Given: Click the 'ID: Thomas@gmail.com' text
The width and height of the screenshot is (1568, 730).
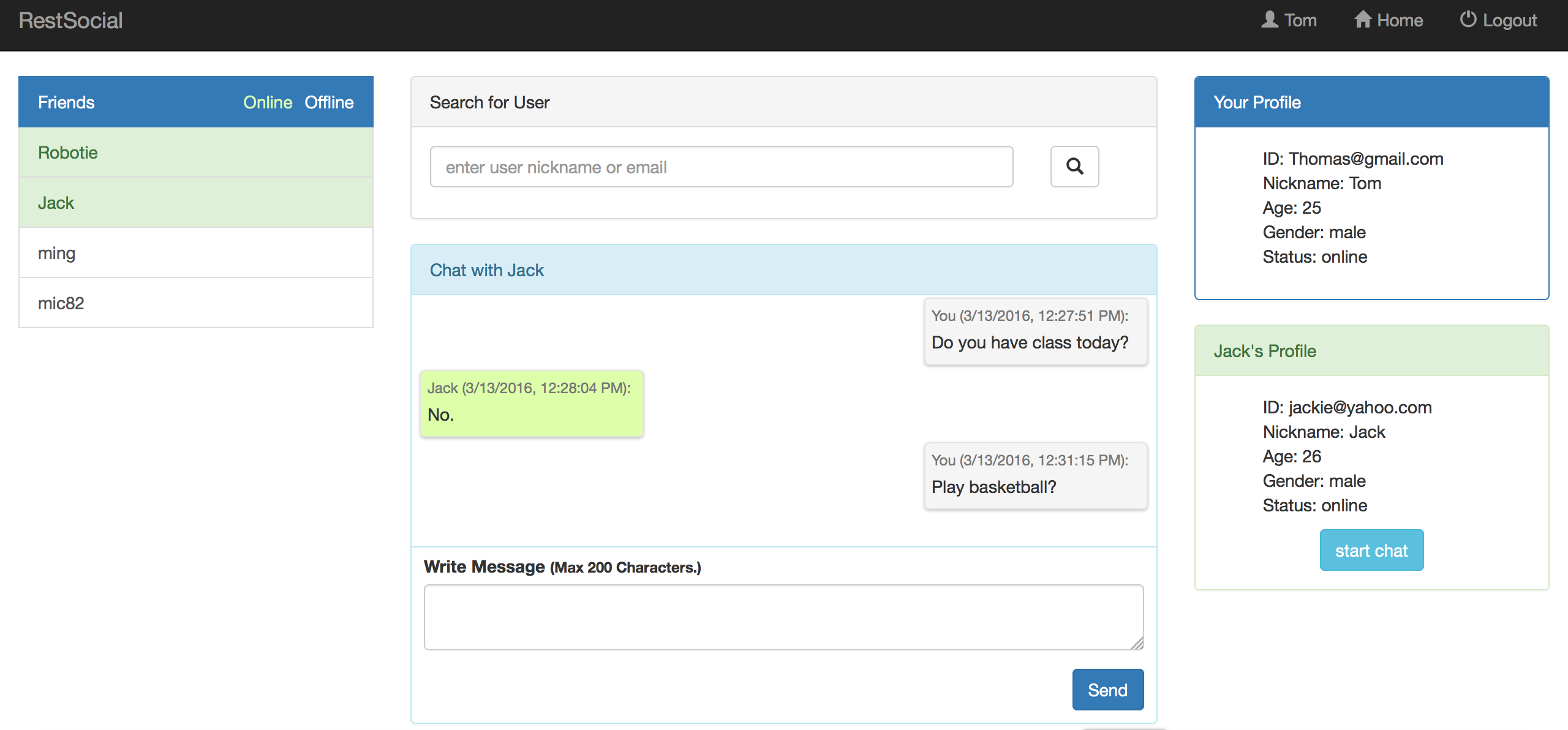Looking at the screenshot, I should tap(1353, 159).
